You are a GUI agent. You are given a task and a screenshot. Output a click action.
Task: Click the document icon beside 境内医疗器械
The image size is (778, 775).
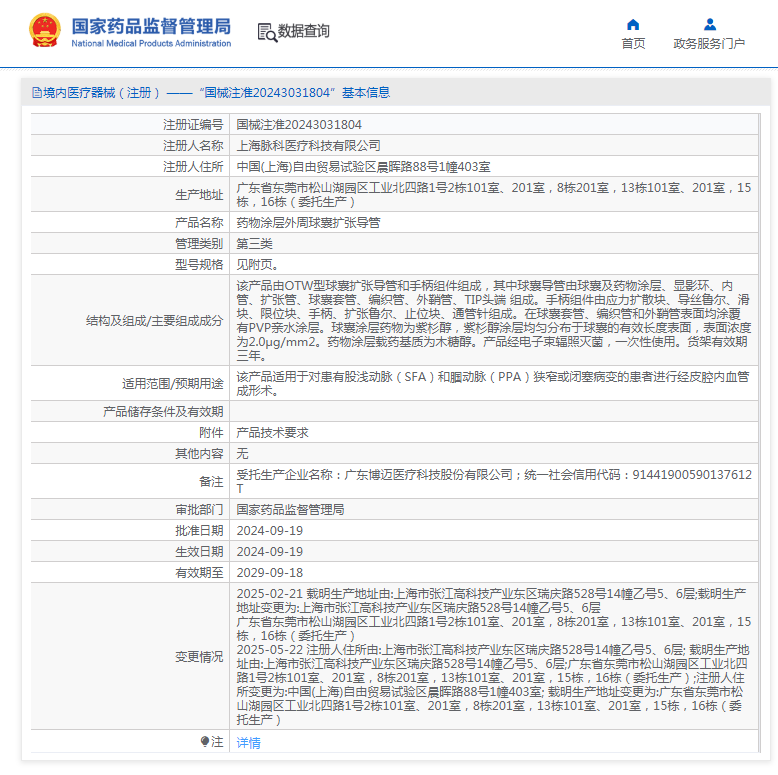[x=37, y=93]
